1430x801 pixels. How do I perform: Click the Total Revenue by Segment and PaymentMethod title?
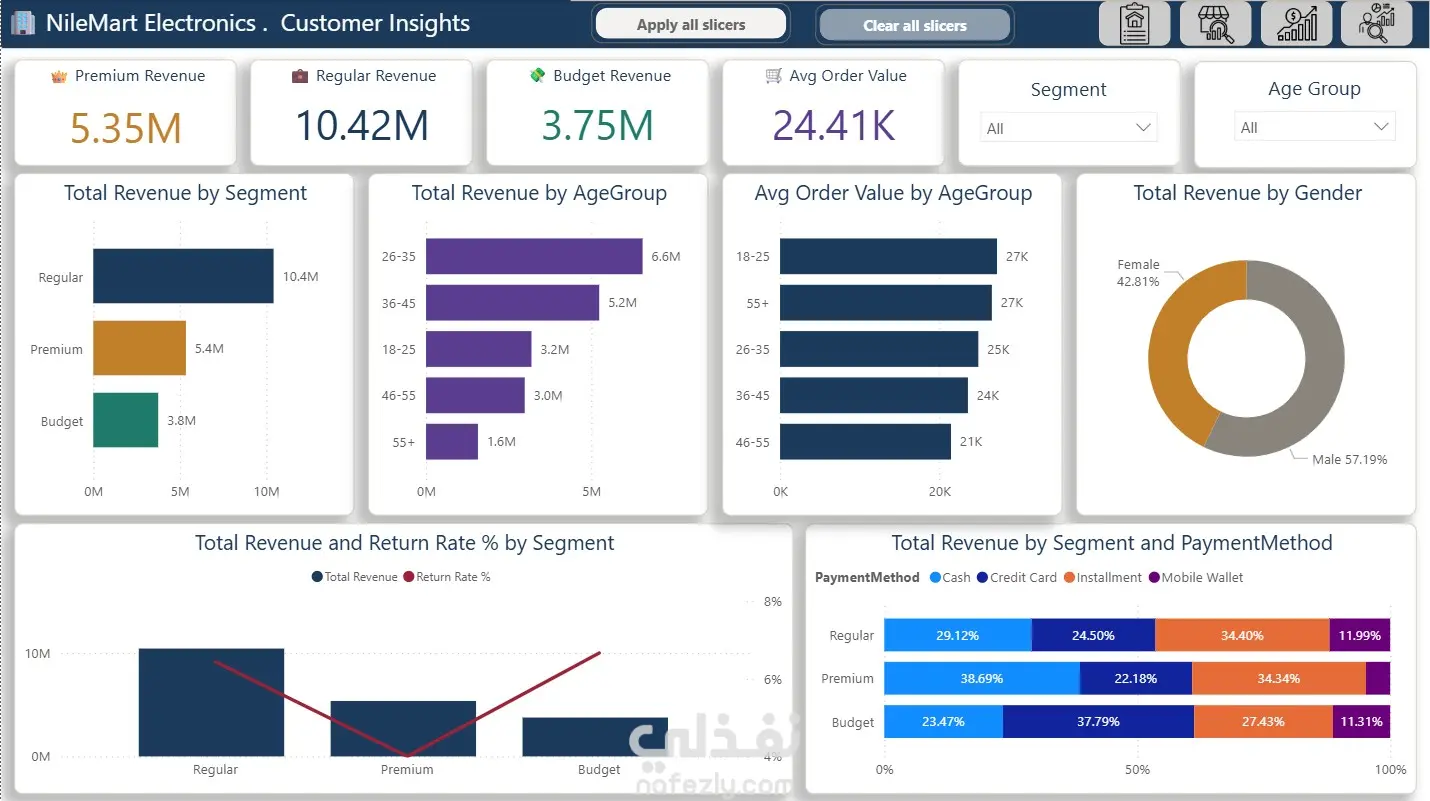pos(1111,543)
